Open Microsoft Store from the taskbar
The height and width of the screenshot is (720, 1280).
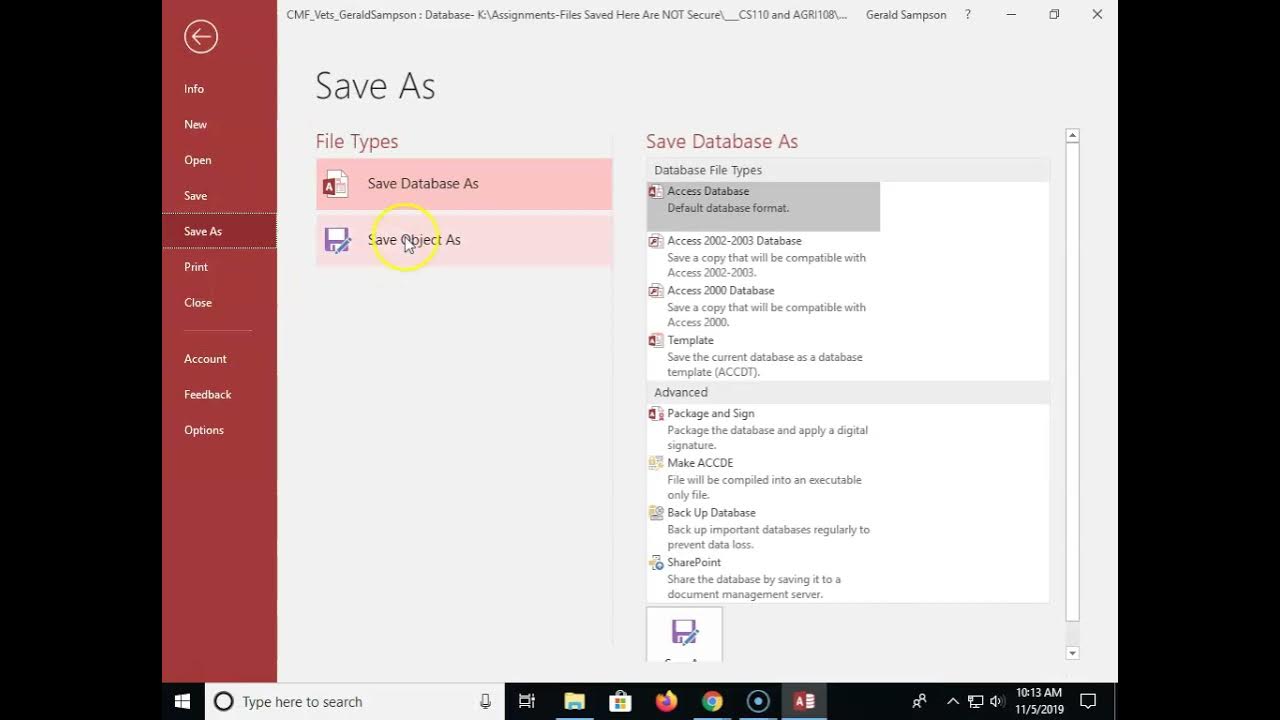click(620, 702)
